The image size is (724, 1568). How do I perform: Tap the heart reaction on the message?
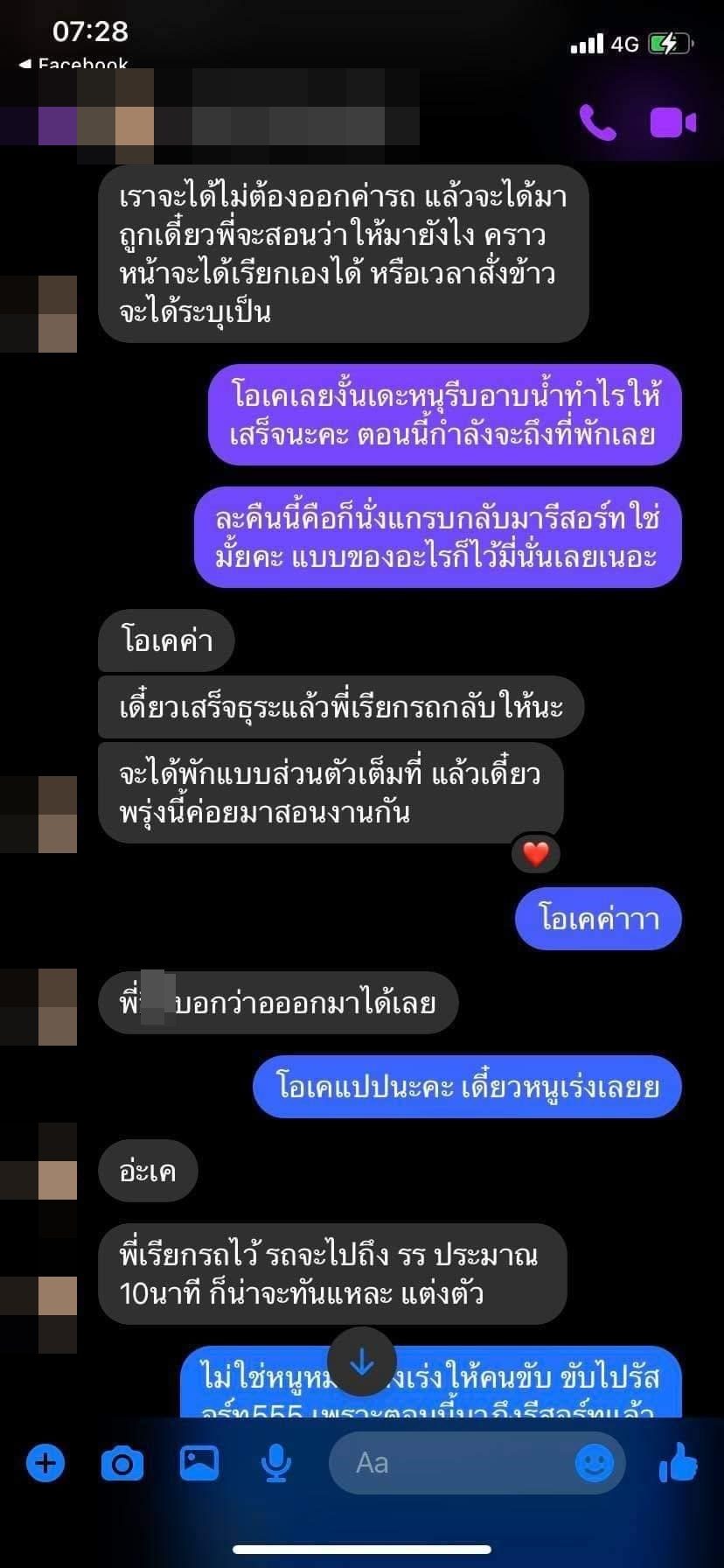[x=536, y=853]
